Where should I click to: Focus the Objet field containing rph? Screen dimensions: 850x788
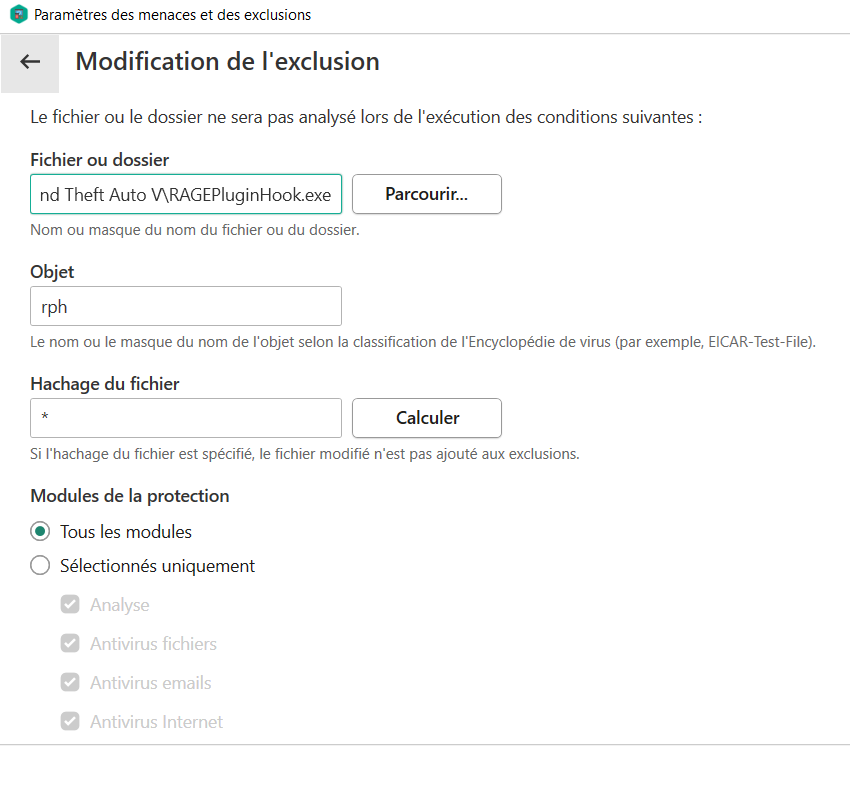(x=186, y=307)
